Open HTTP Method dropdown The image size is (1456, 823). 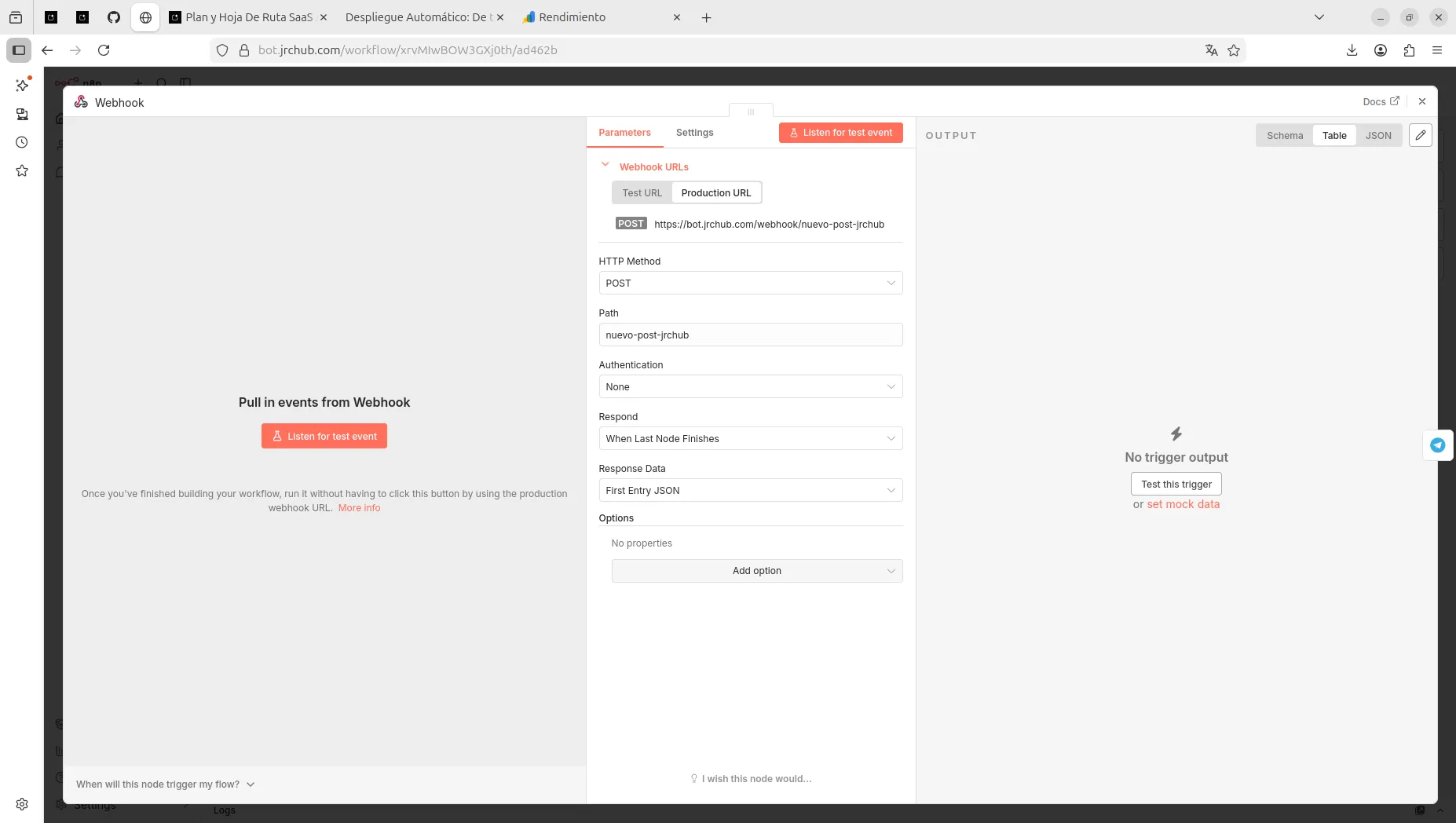point(750,283)
